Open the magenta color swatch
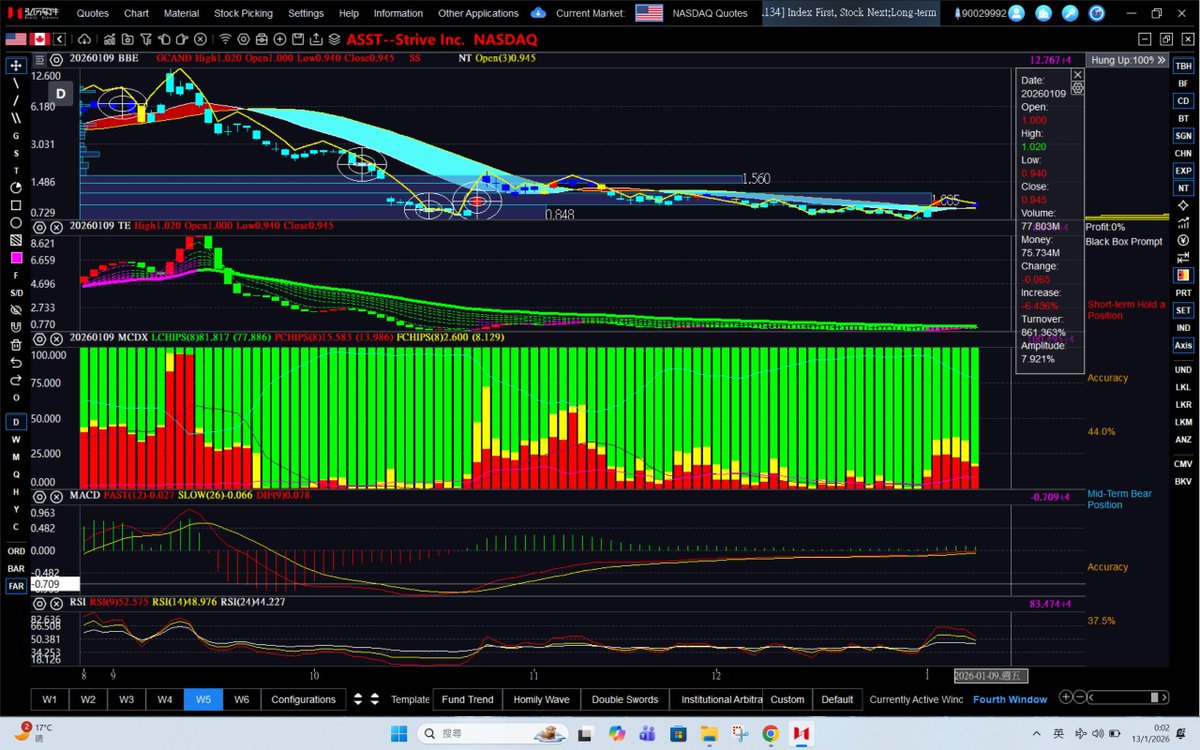The image size is (1200, 750). click(16, 258)
